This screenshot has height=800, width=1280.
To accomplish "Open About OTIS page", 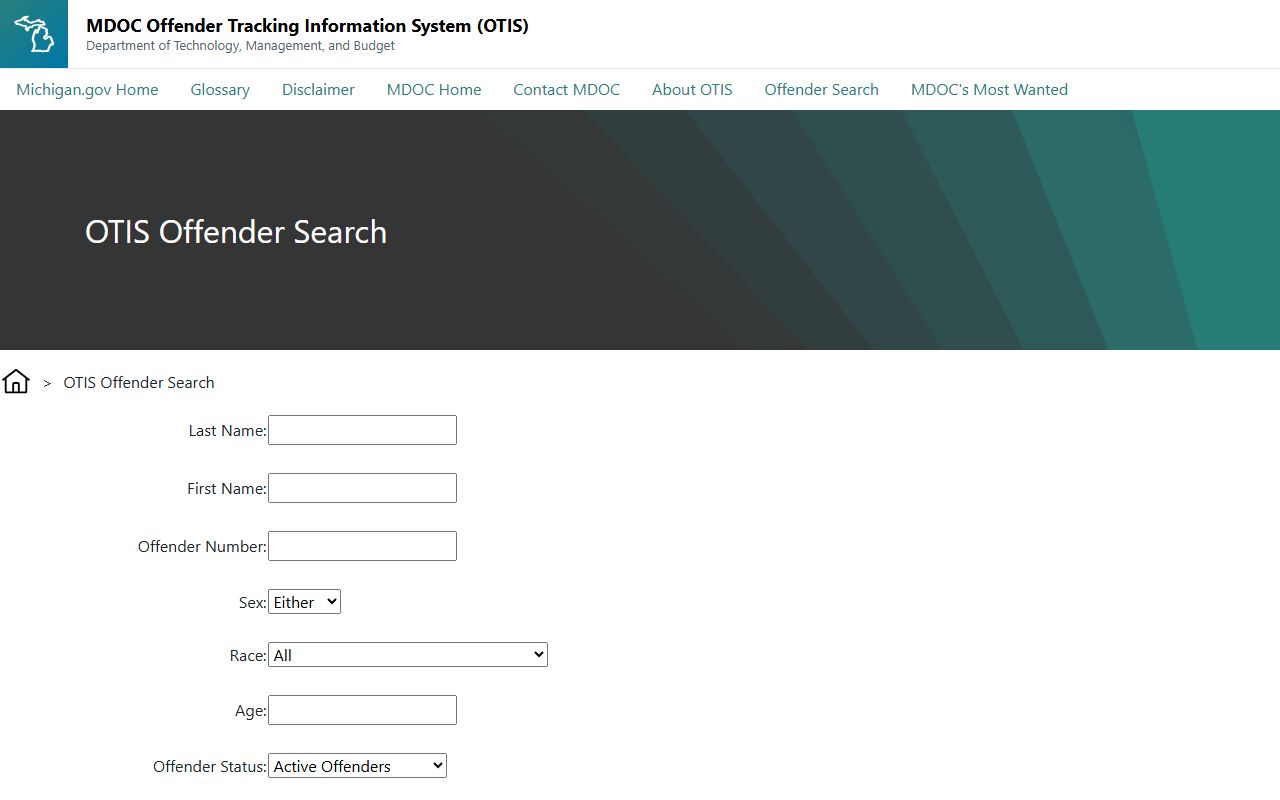I will coord(692,89).
